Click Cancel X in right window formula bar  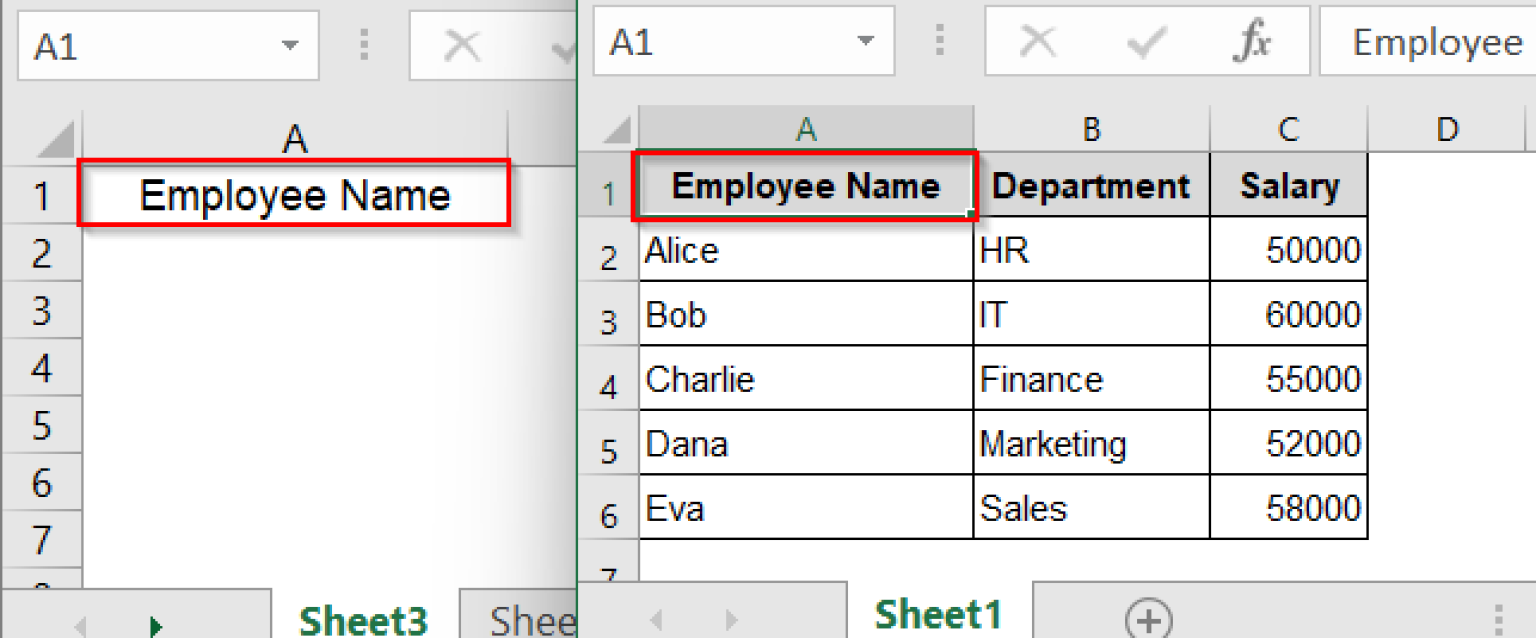pyautogui.click(x=1040, y=43)
